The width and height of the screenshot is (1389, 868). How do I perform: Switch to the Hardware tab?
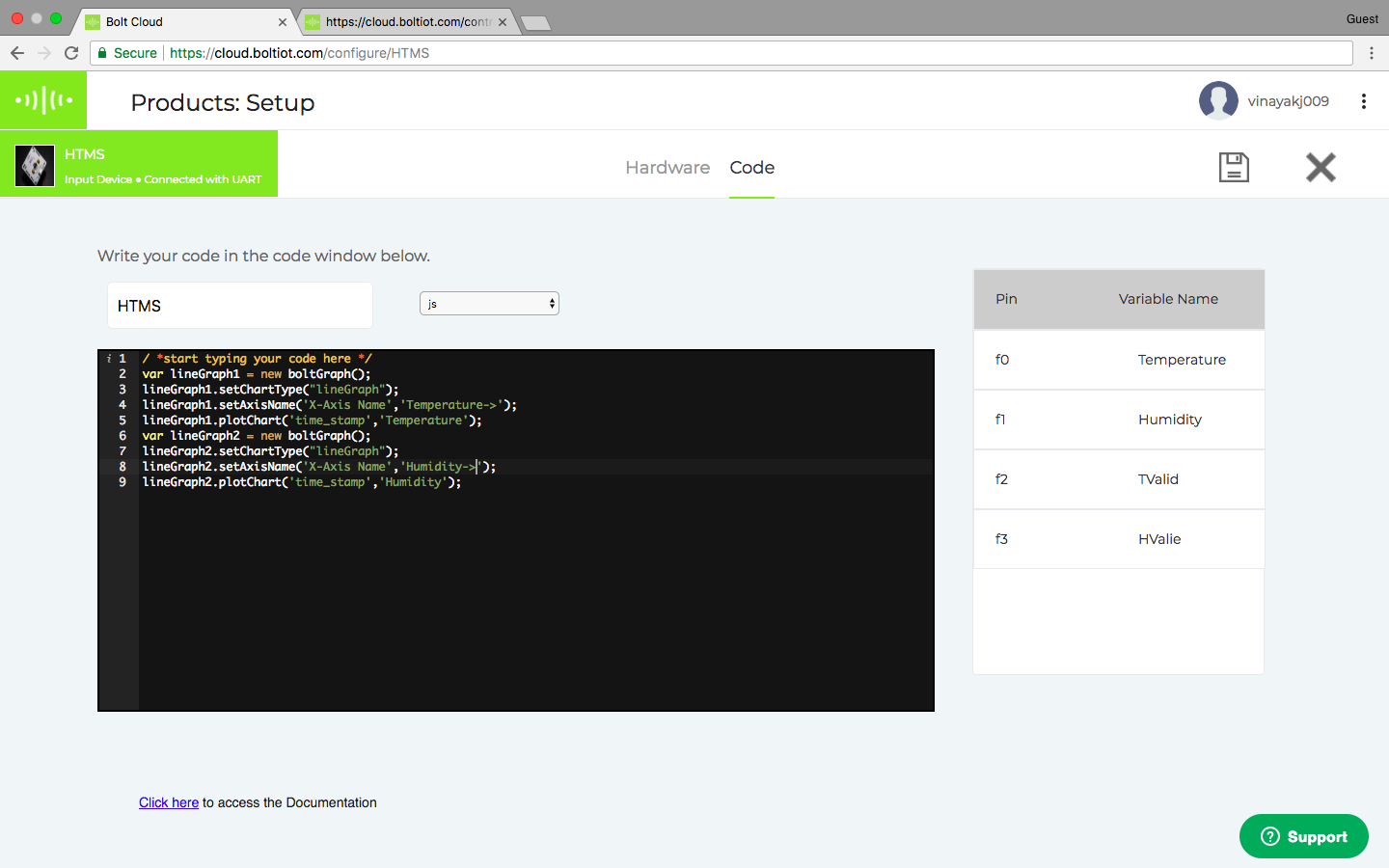tap(667, 168)
